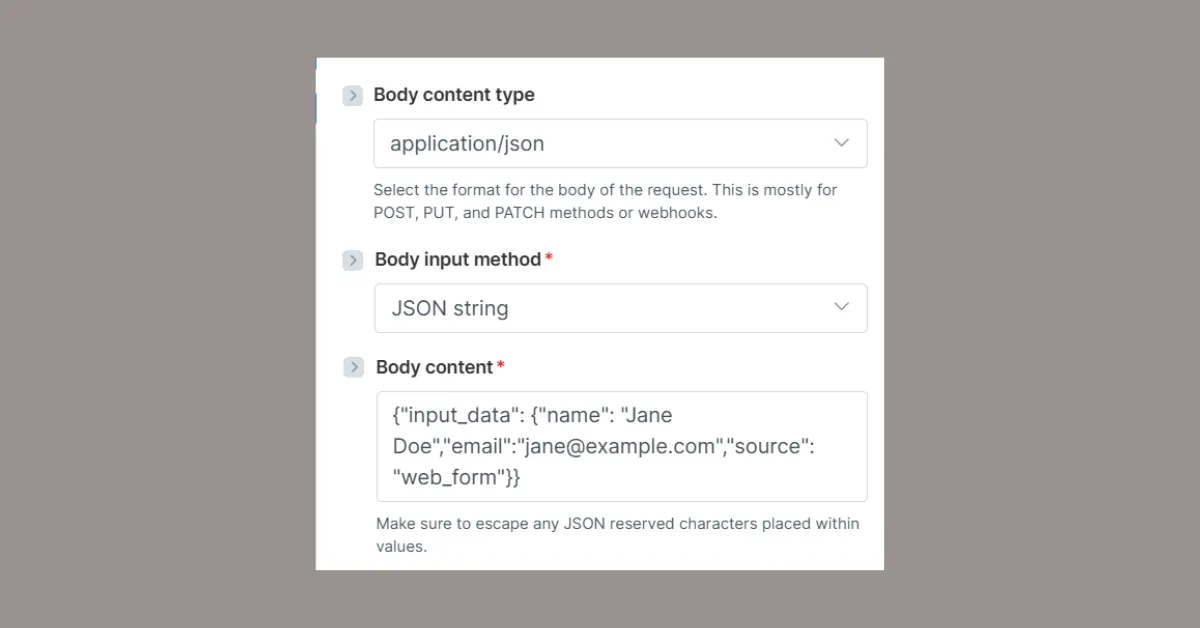This screenshot has width=1200, height=628.
Task: Click the caret icon on JSON string field
Action: tap(841, 308)
